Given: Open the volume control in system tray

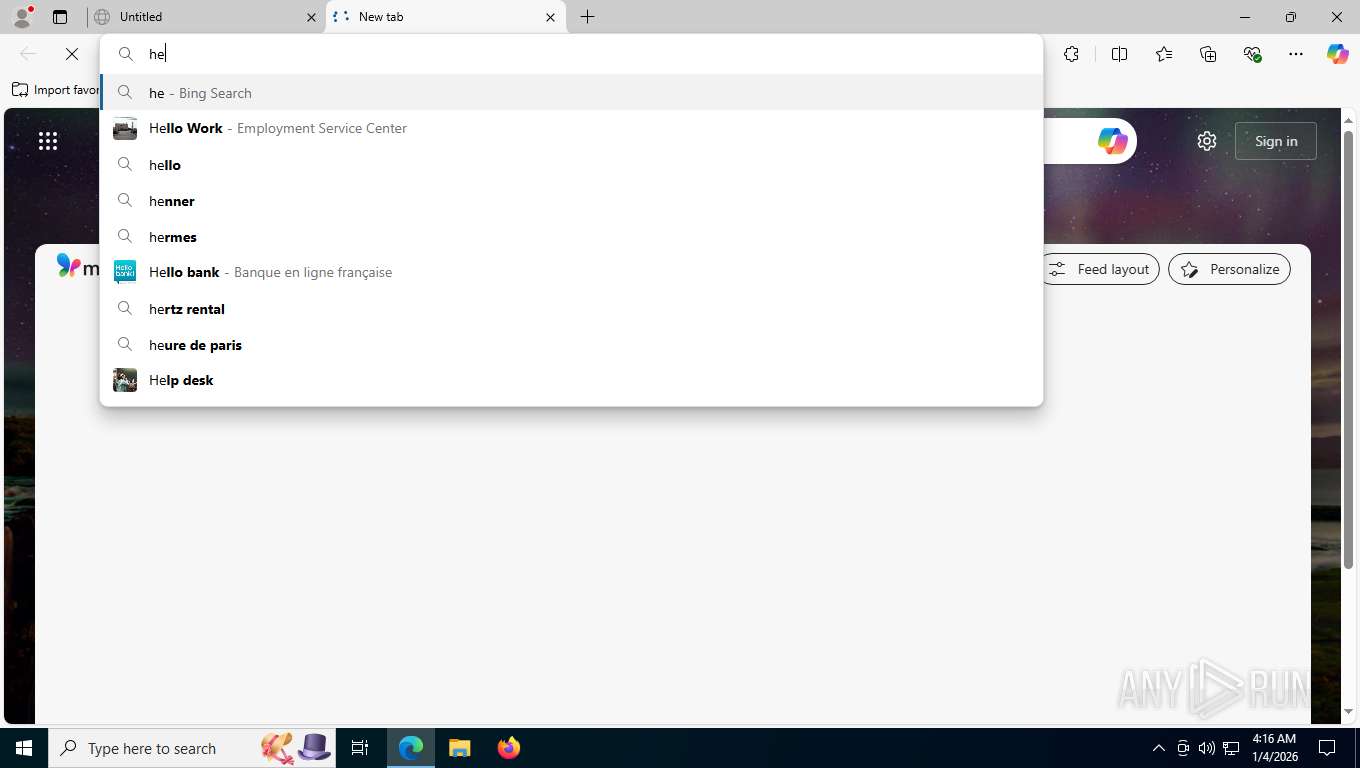Looking at the screenshot, I should tap(1207, 748).
